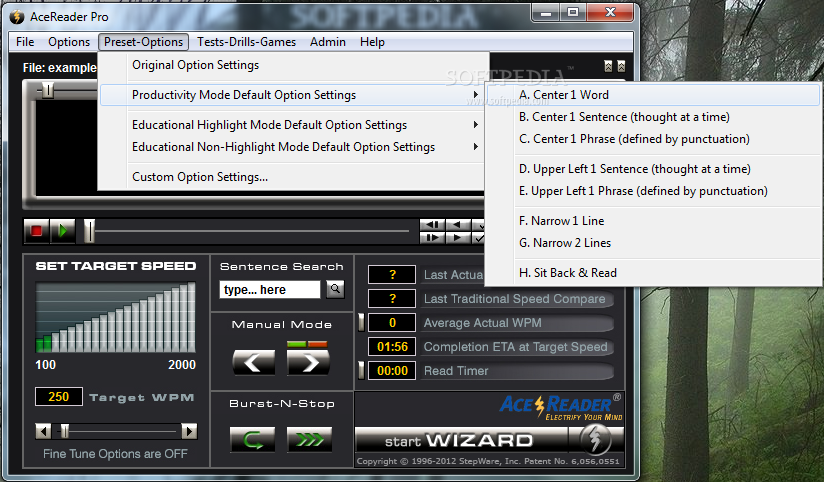Click the step-forward-and-pause transport icon
This screenshot has width=824, height=482.
tap(432, 238)
